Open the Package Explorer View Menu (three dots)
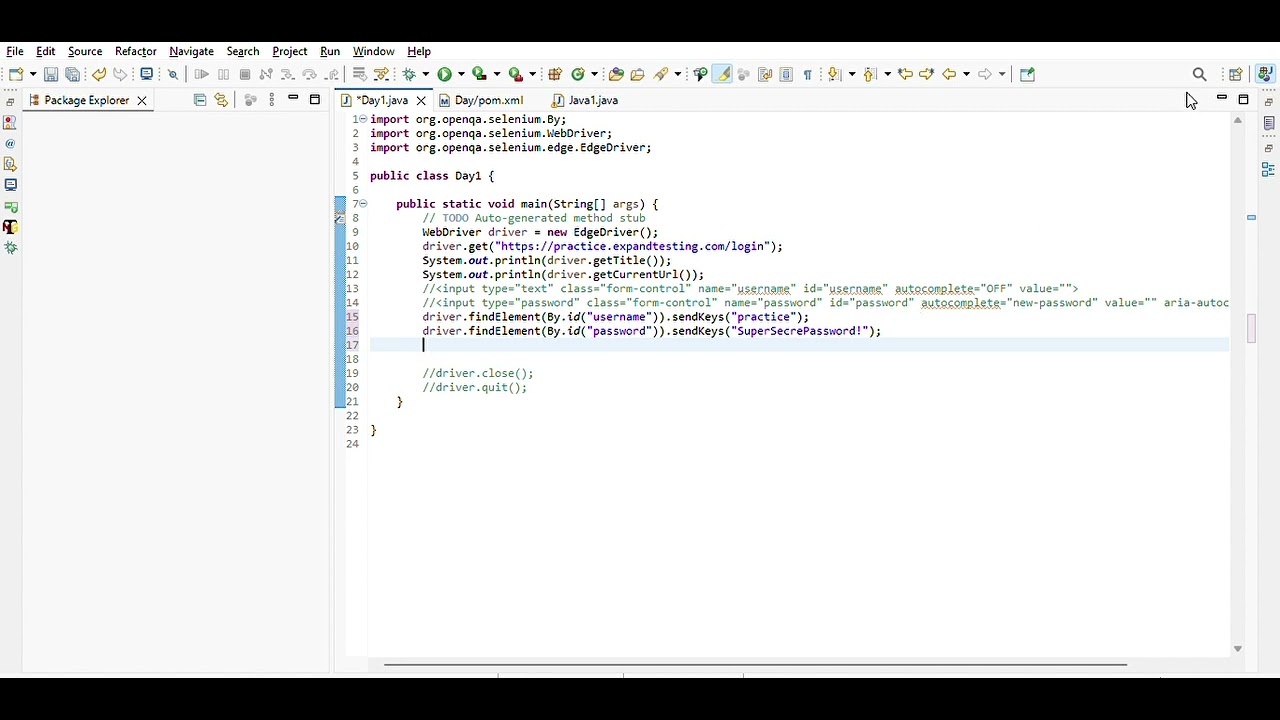1280x720 pixels. 271,100
